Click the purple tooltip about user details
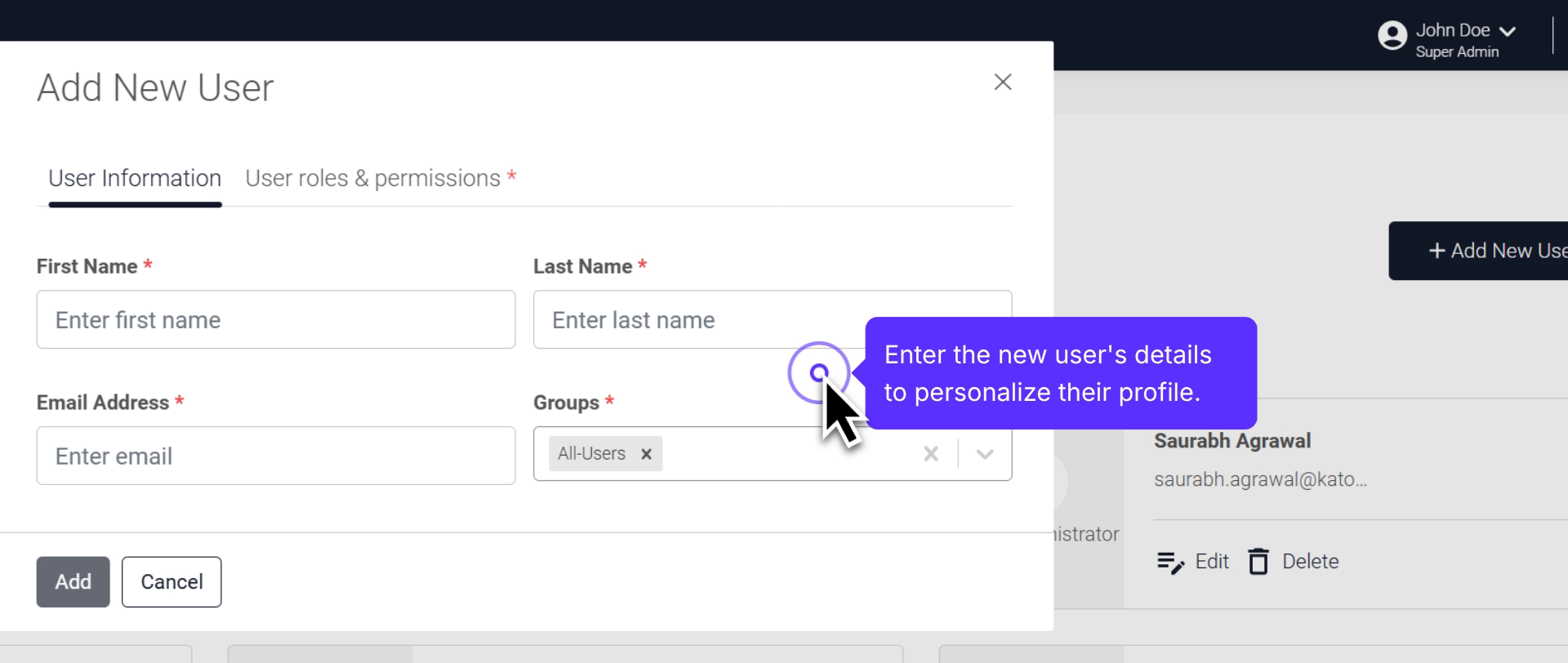 coord(1060,373)
